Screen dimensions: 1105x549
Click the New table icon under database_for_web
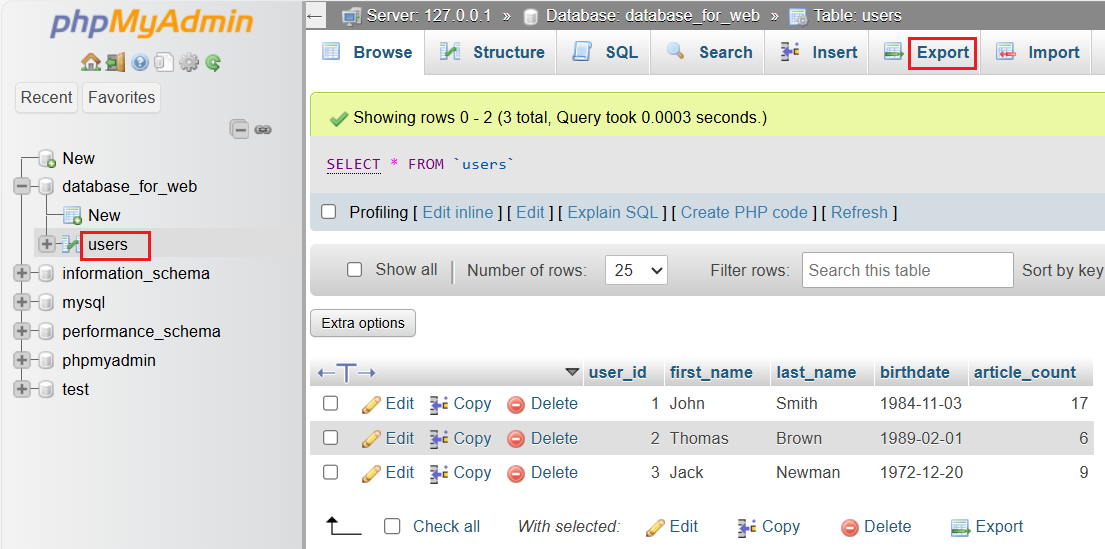[x=73, y=216]
